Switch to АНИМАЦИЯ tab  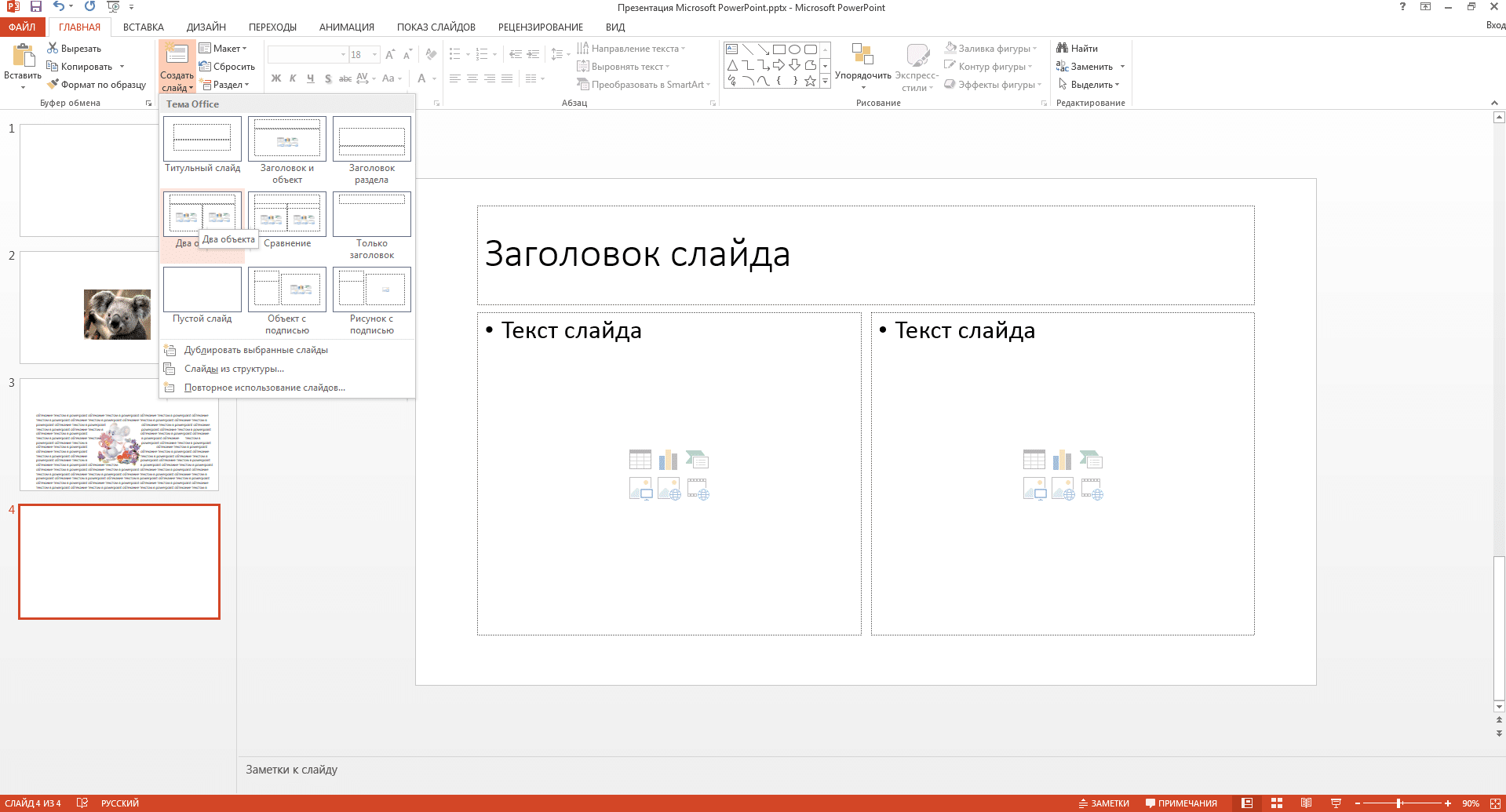(x=347, y=27)
